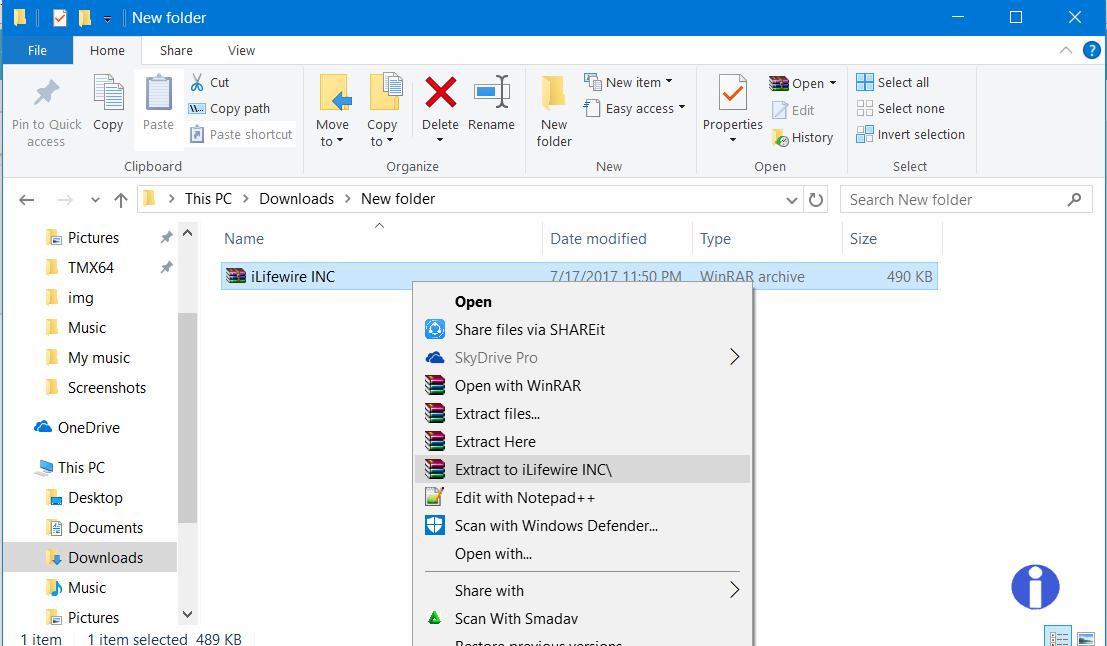Viewport: 1107px width, 646px height.
Task: Click the Copy ribbon icon
Action: click(x=108, y=103)
